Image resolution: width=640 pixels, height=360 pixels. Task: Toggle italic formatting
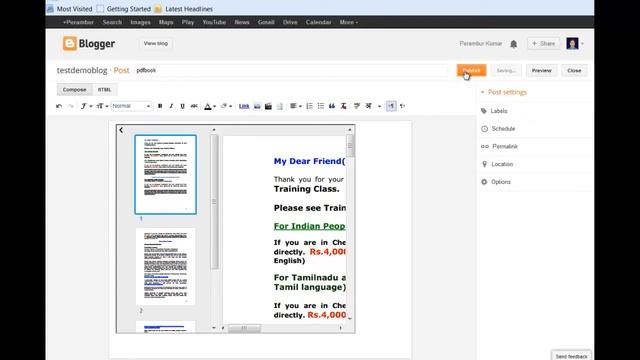click(x=171, y=106)
